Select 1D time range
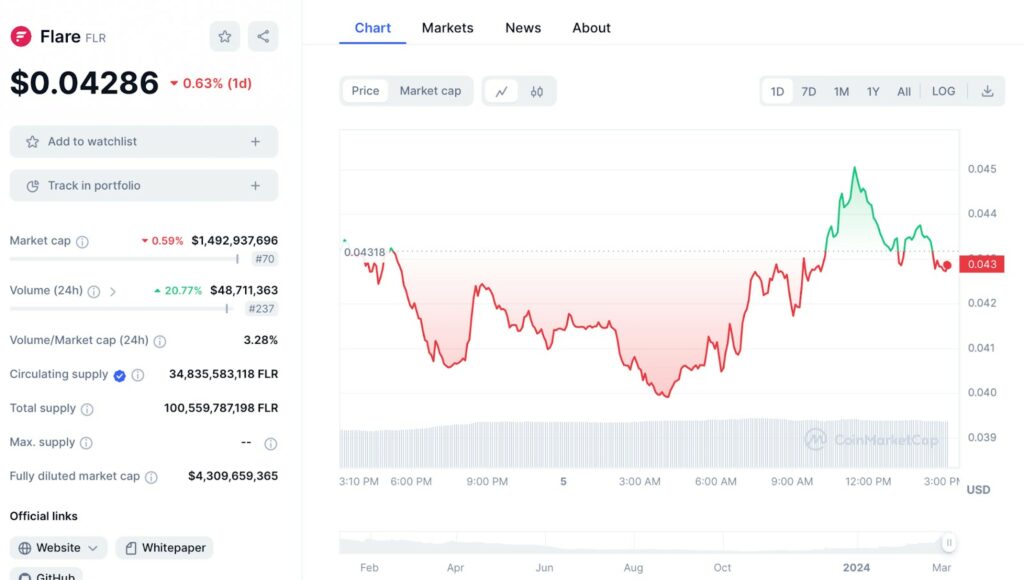Screen dimensions: 1024x580 (x=777, y=91)
